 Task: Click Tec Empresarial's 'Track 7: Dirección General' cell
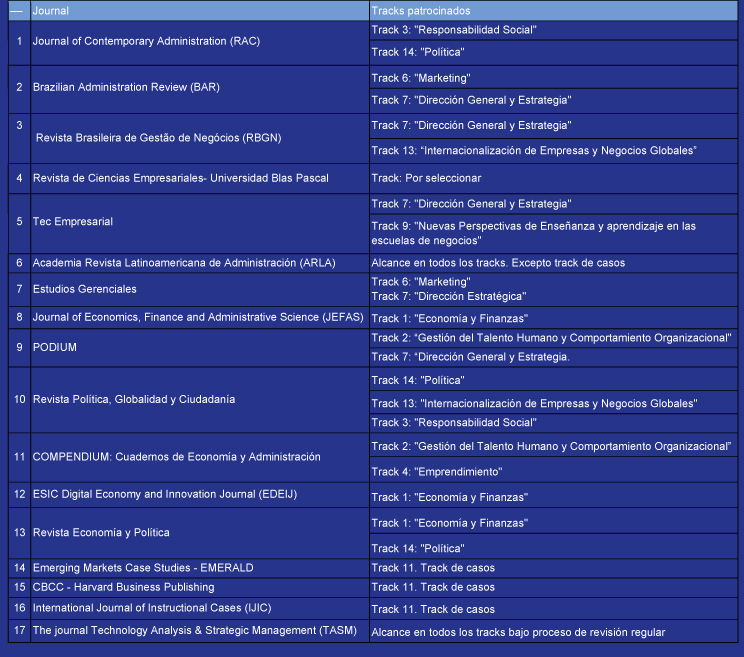pos(553,204)
